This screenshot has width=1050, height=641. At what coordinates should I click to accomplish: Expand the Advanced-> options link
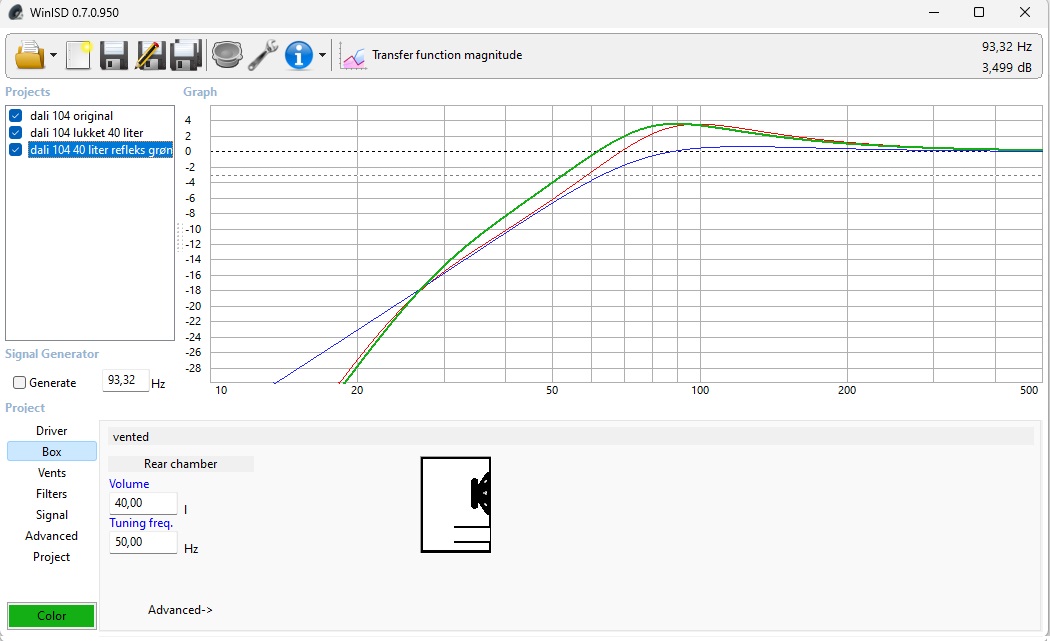(180, 610)
